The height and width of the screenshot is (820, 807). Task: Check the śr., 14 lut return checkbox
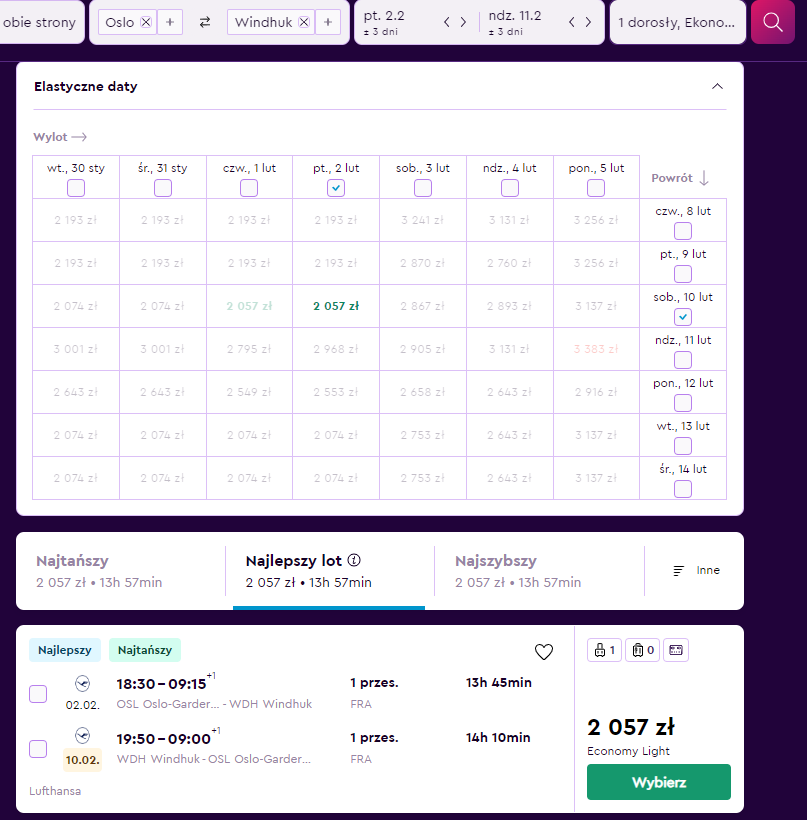[x=683, y=489]
